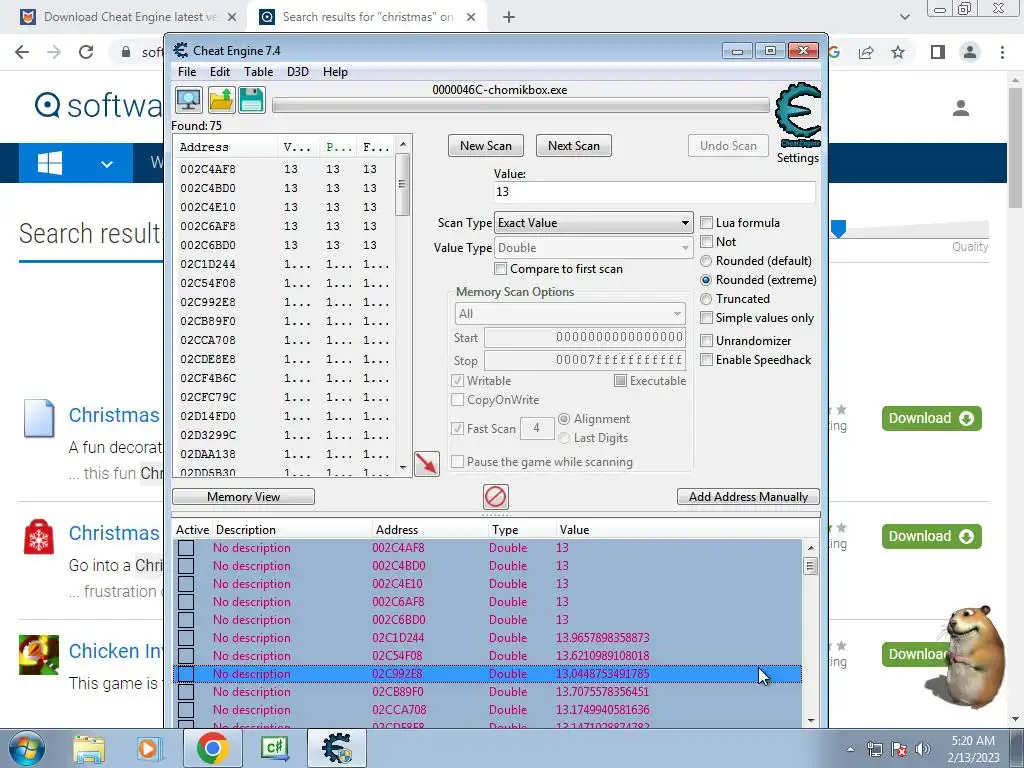Select found address row 02C1D244
The width and height of the screenshot is (1024, 768).
point(285,264)
